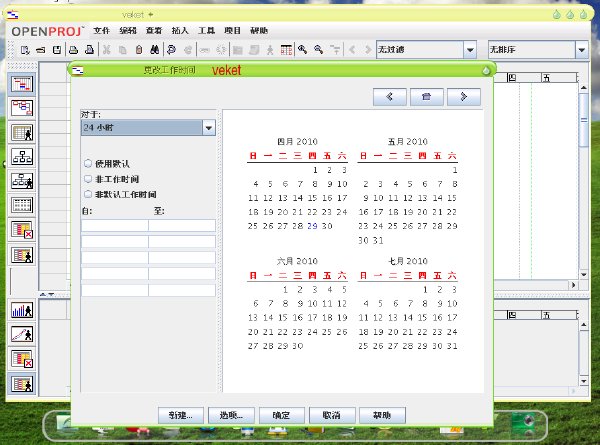
Task: Open the RBS chart view in sidebar
Action: pyautogui.click(x=22, y=181)
